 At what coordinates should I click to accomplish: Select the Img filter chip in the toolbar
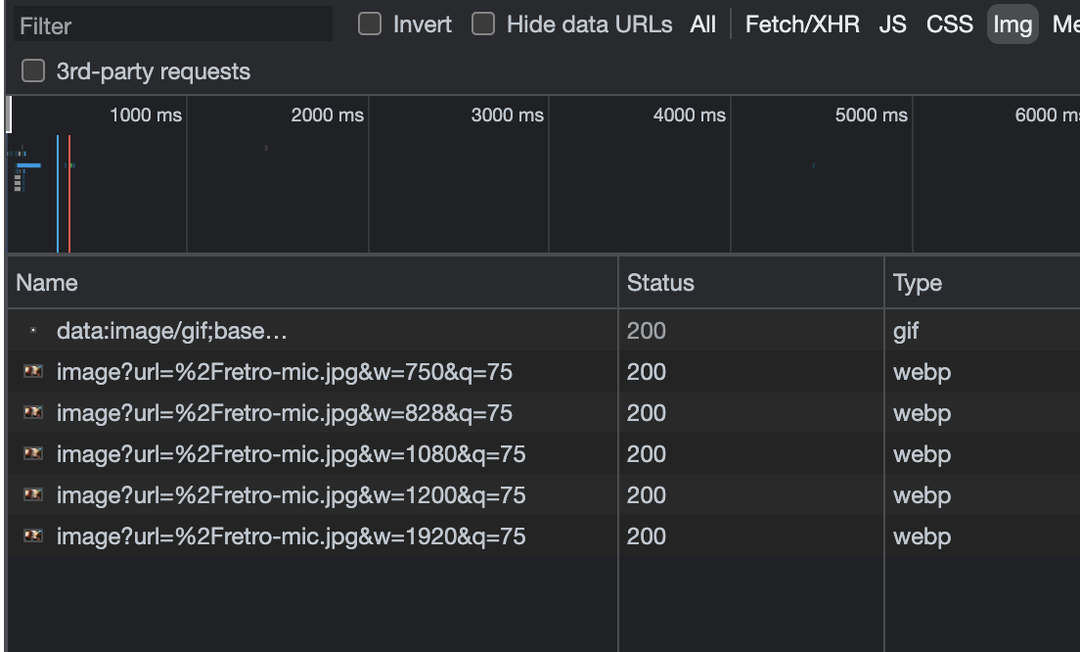(1012, 24)
